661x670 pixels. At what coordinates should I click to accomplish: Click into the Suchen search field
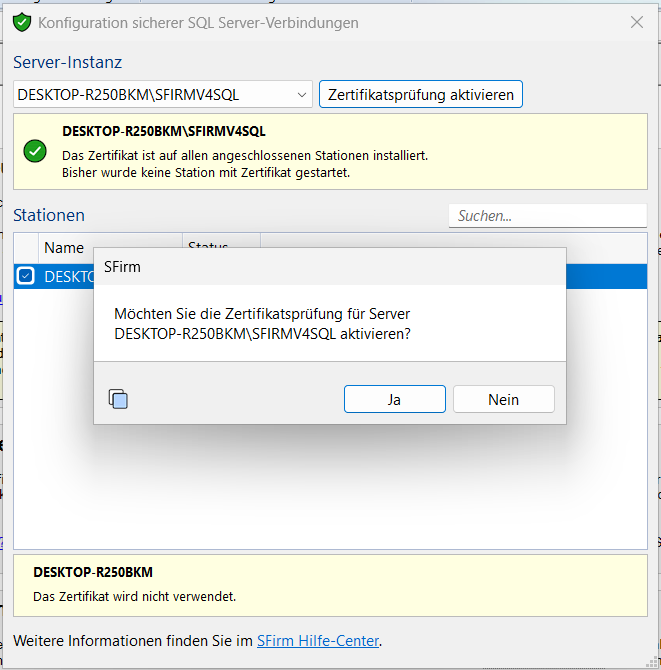click(x=546, y=215)
